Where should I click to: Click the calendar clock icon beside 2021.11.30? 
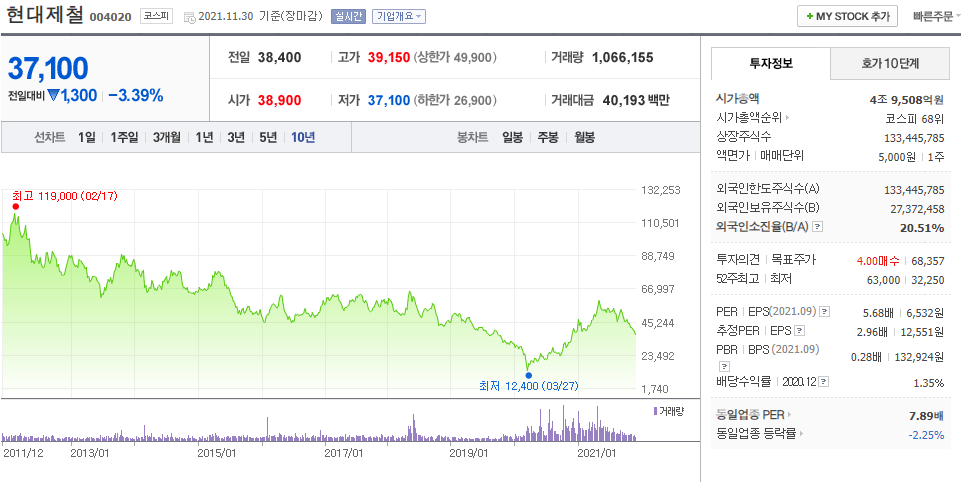point(191,17)
